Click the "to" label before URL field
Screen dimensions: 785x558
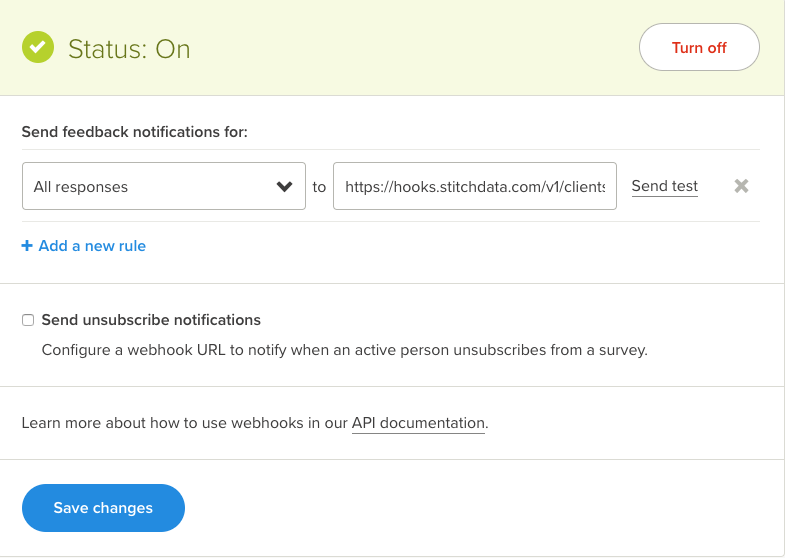(x=319, y=186)
